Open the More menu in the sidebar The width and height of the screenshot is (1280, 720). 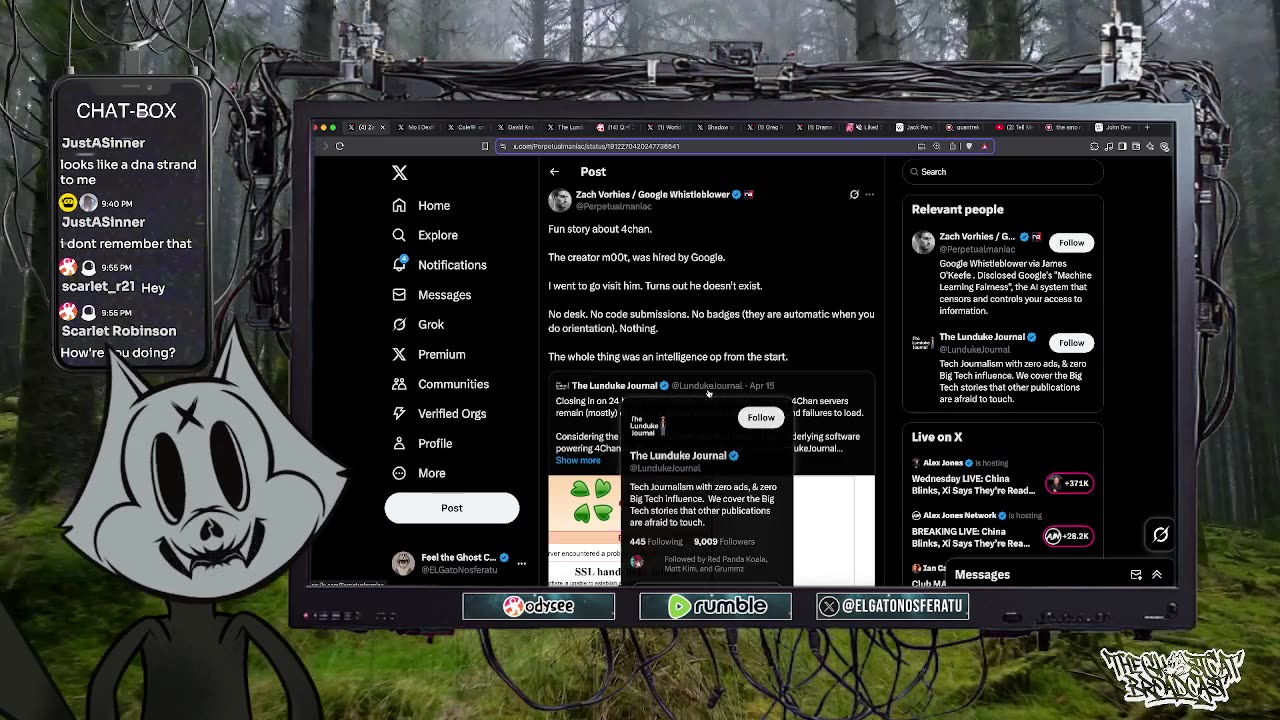tap(418, 473)
